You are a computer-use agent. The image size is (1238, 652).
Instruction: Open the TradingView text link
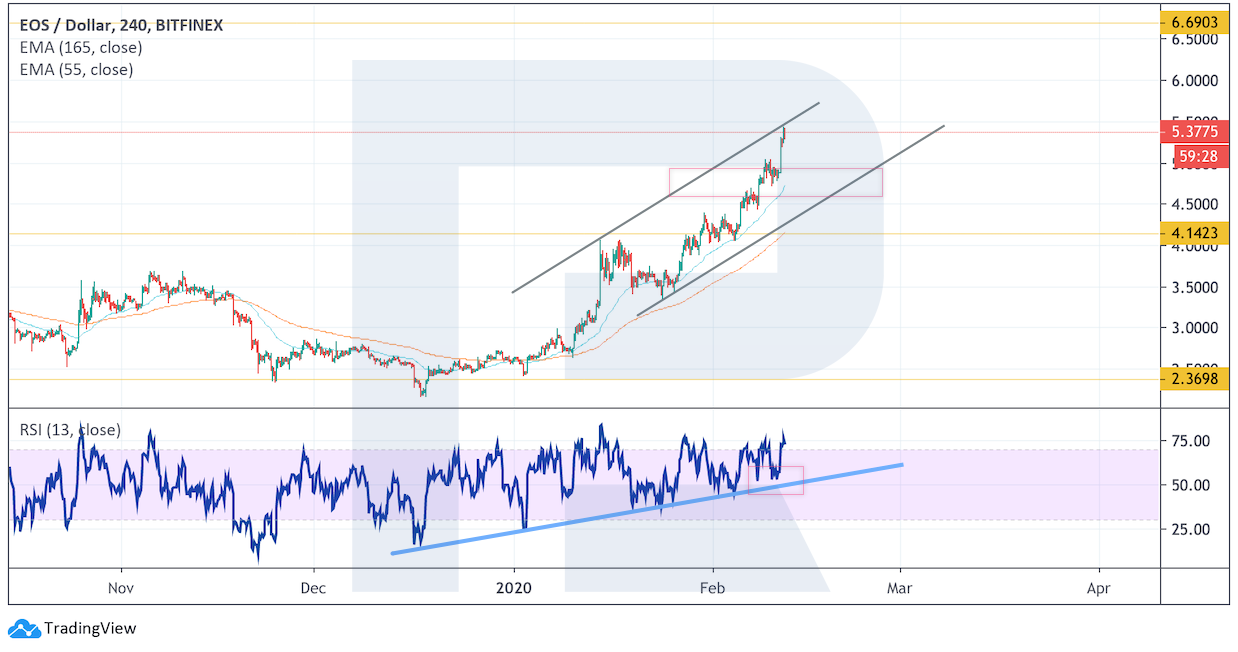click(90, 629)
